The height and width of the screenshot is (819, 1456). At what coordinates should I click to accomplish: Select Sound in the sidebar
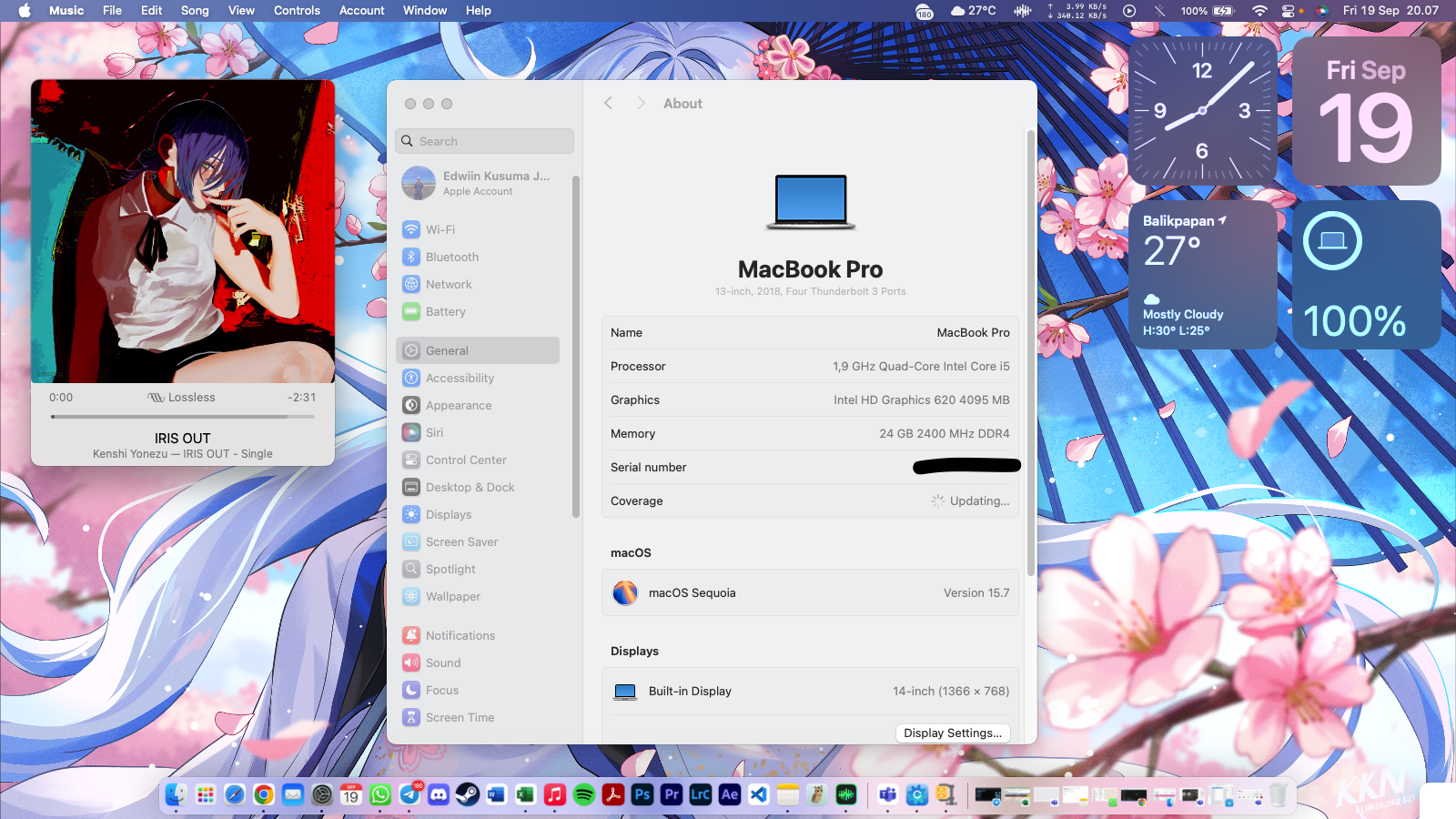pos(478,662)
